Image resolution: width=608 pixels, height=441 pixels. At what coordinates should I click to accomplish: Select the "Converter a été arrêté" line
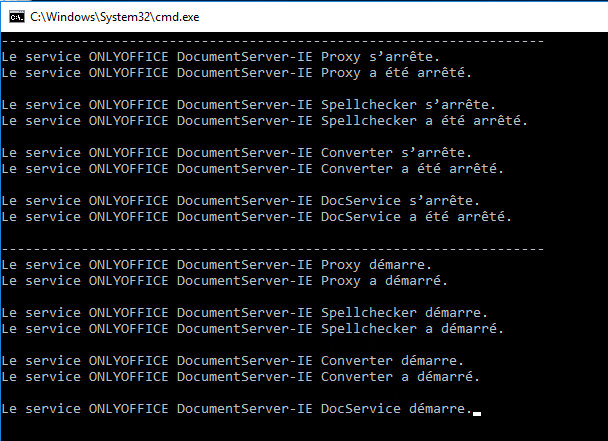click(253, 169)
